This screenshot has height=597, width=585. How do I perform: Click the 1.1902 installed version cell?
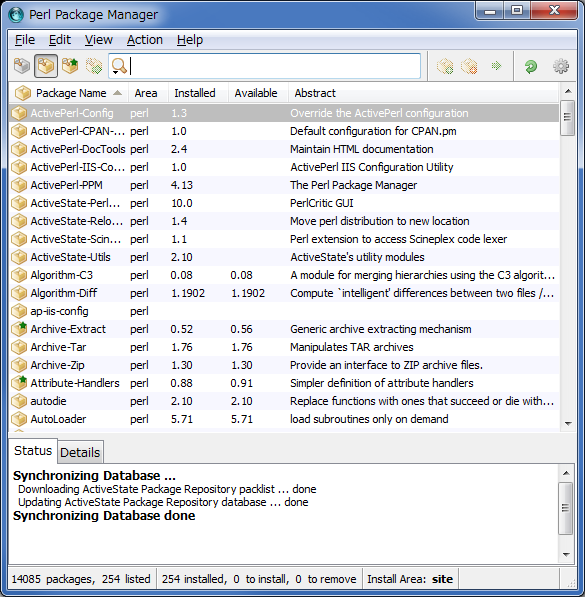coord(188,293)
